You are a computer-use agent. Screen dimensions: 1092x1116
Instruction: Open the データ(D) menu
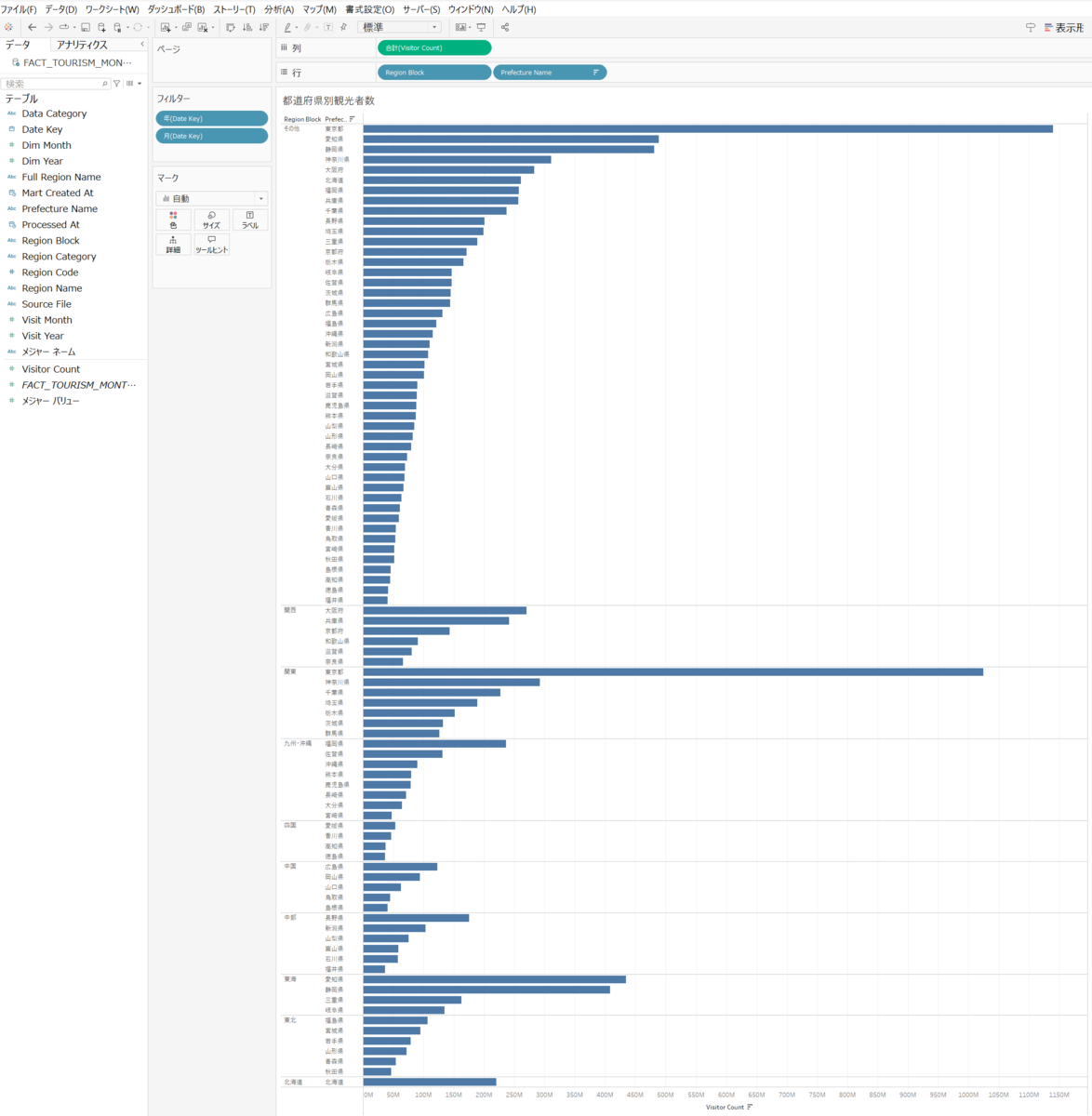[x=61, y=9]
